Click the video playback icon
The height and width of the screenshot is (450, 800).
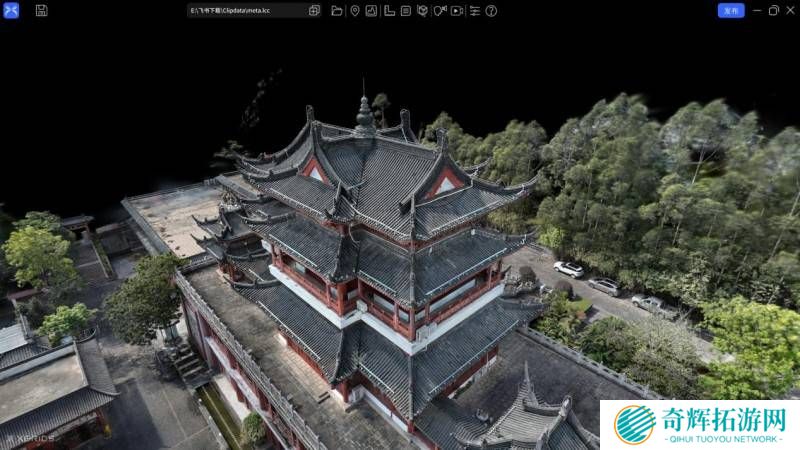[456, 10]
